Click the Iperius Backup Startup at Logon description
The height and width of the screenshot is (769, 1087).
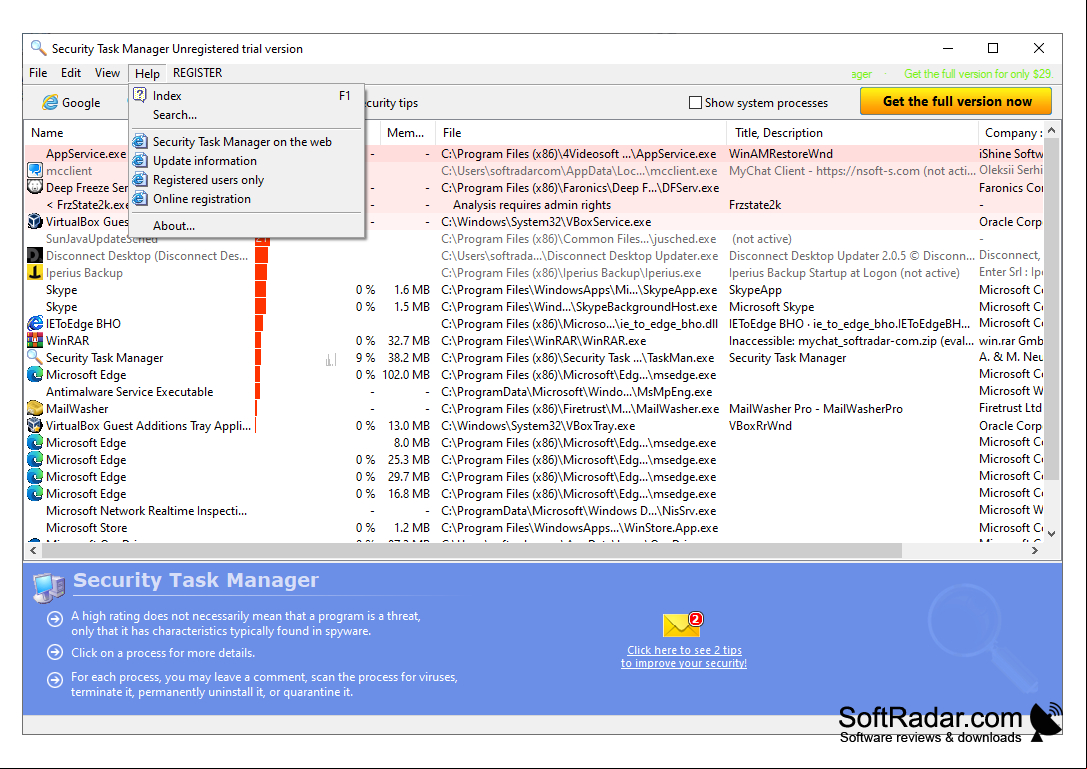pyautogui.click(x=844, y=273)
